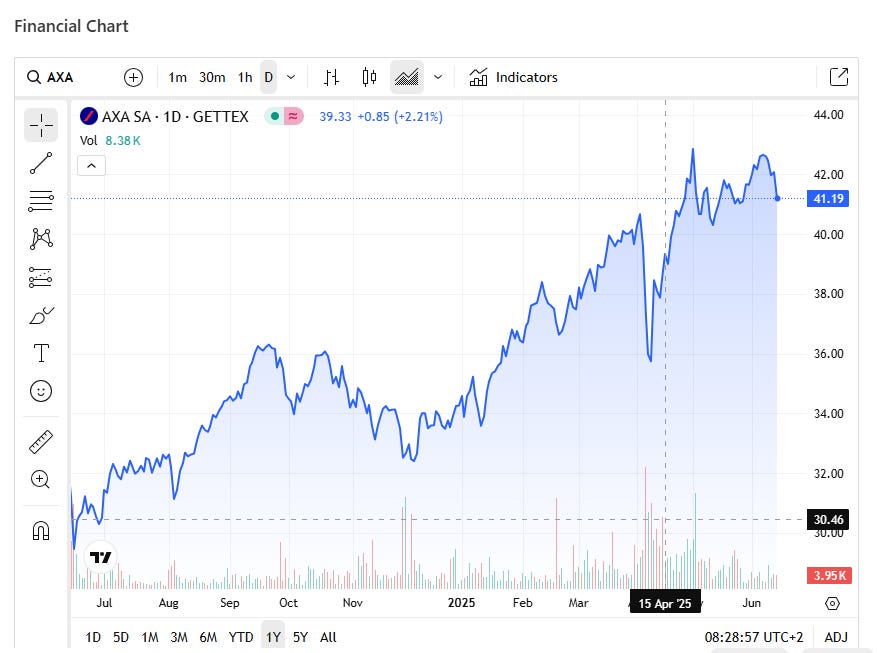
Task: Select the YTD time range
Action: pos(241,637)
